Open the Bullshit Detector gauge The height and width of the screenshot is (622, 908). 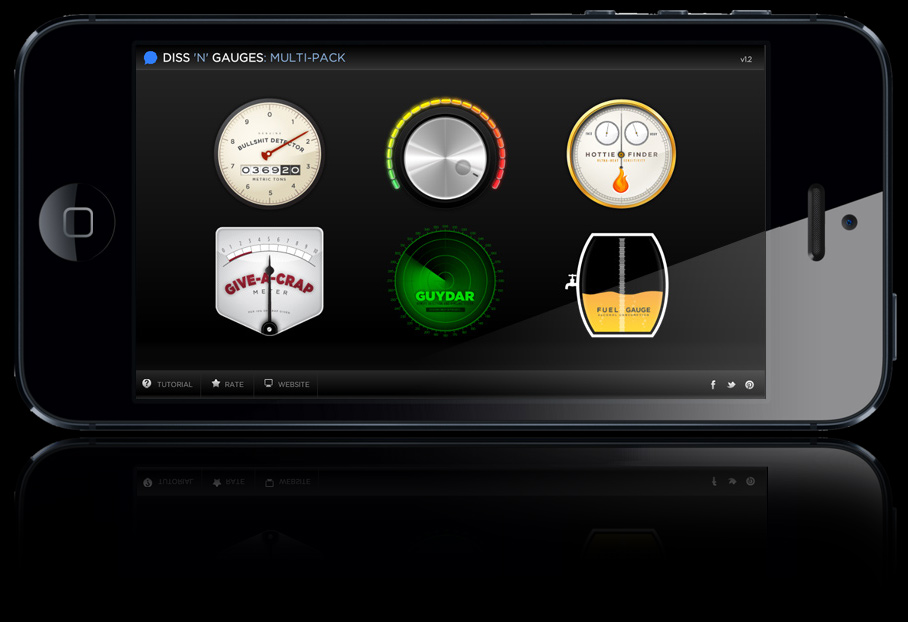[269, 154]
